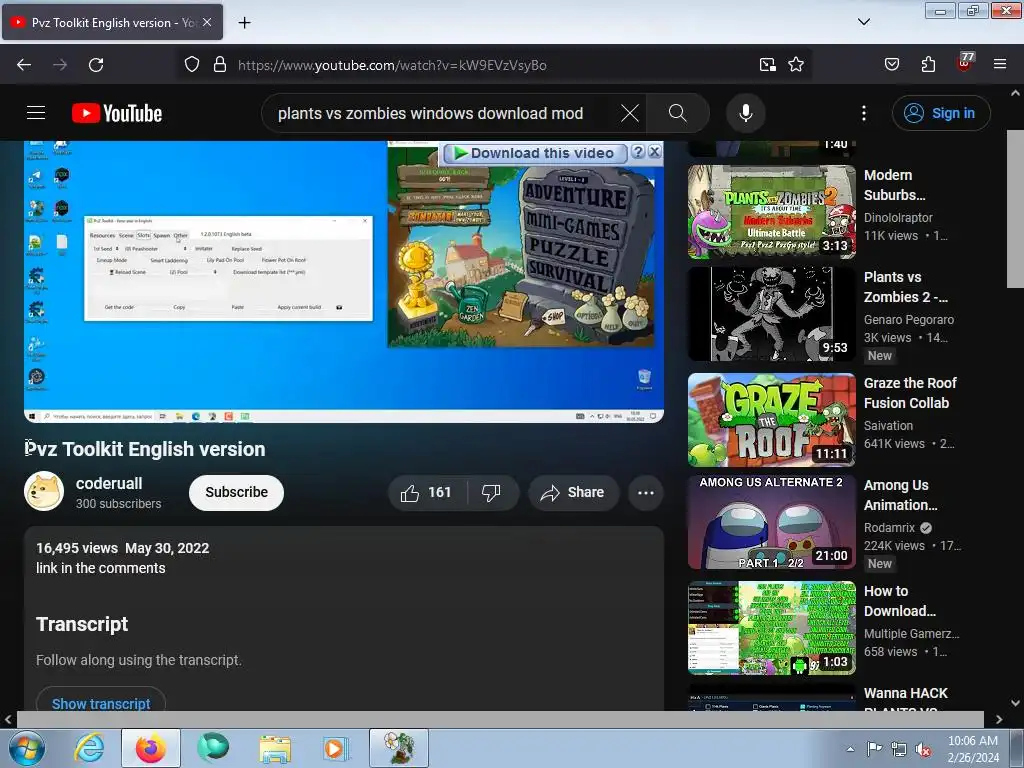This screenshot has width=1024, height=768.
Task: Switch to Firefox in the taskbar
Action: pos(151,748)
